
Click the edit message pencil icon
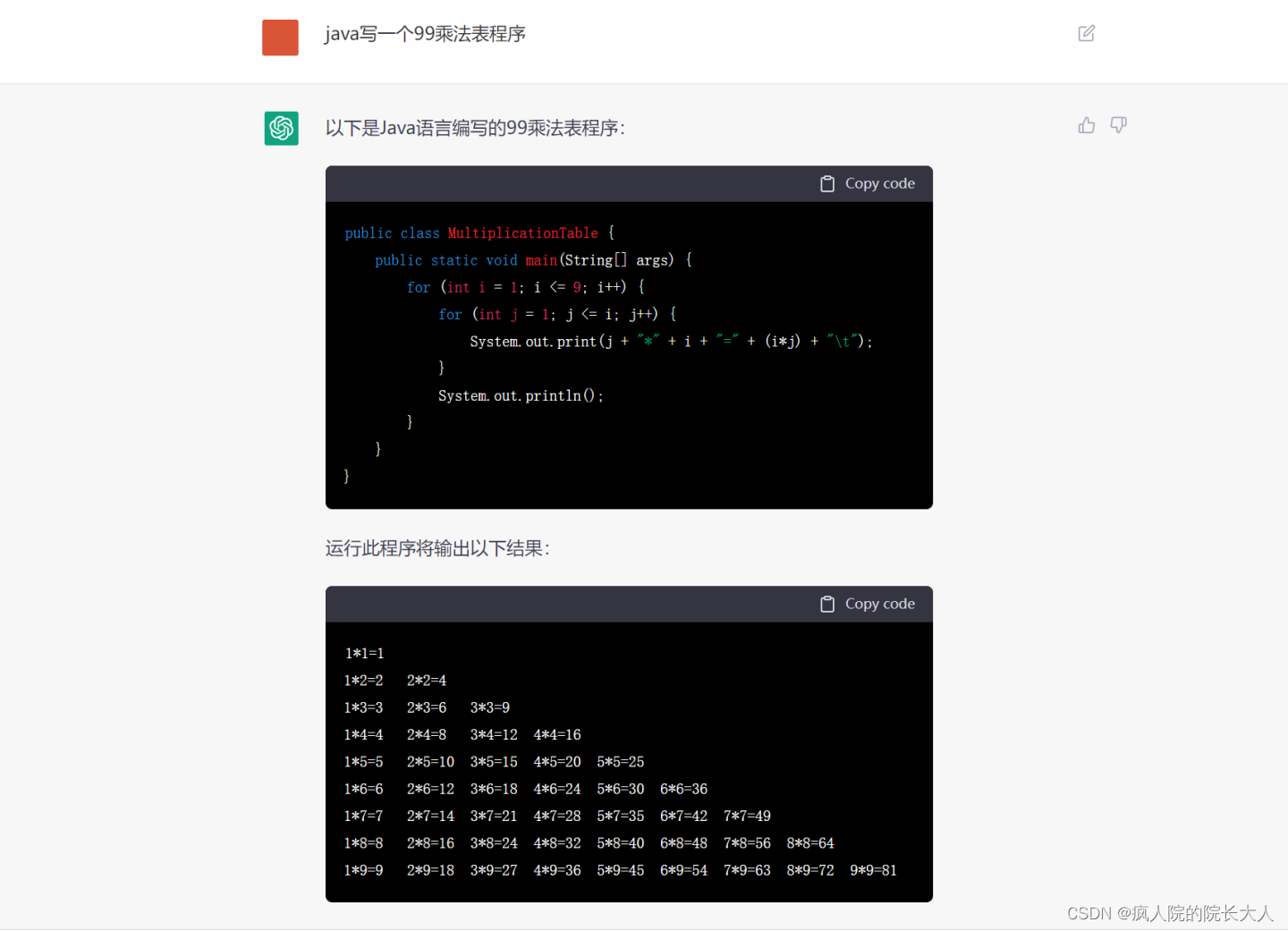pyautogui.click(x=1087, y=33)
